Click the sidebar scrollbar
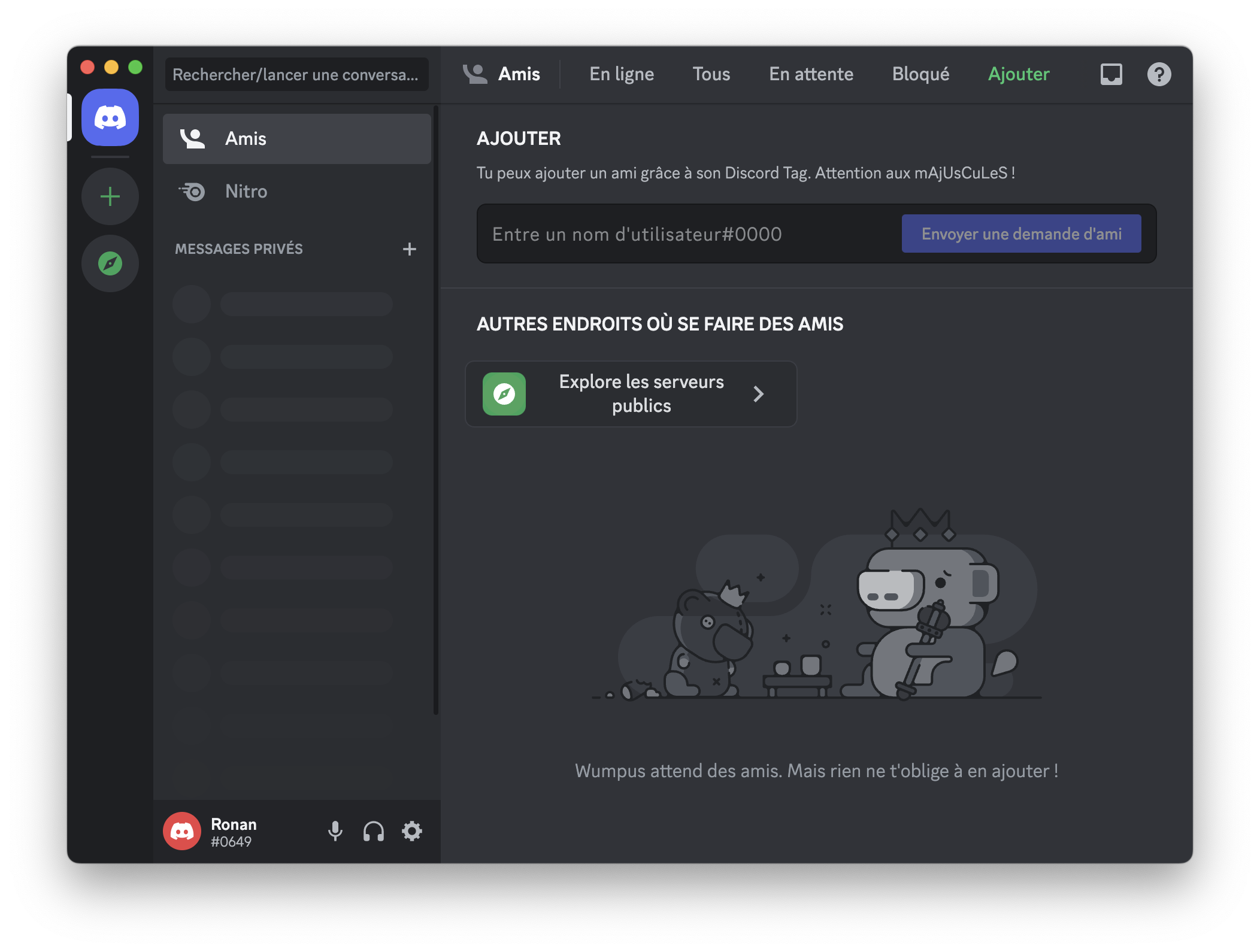1260x952 pixels. 436,410
